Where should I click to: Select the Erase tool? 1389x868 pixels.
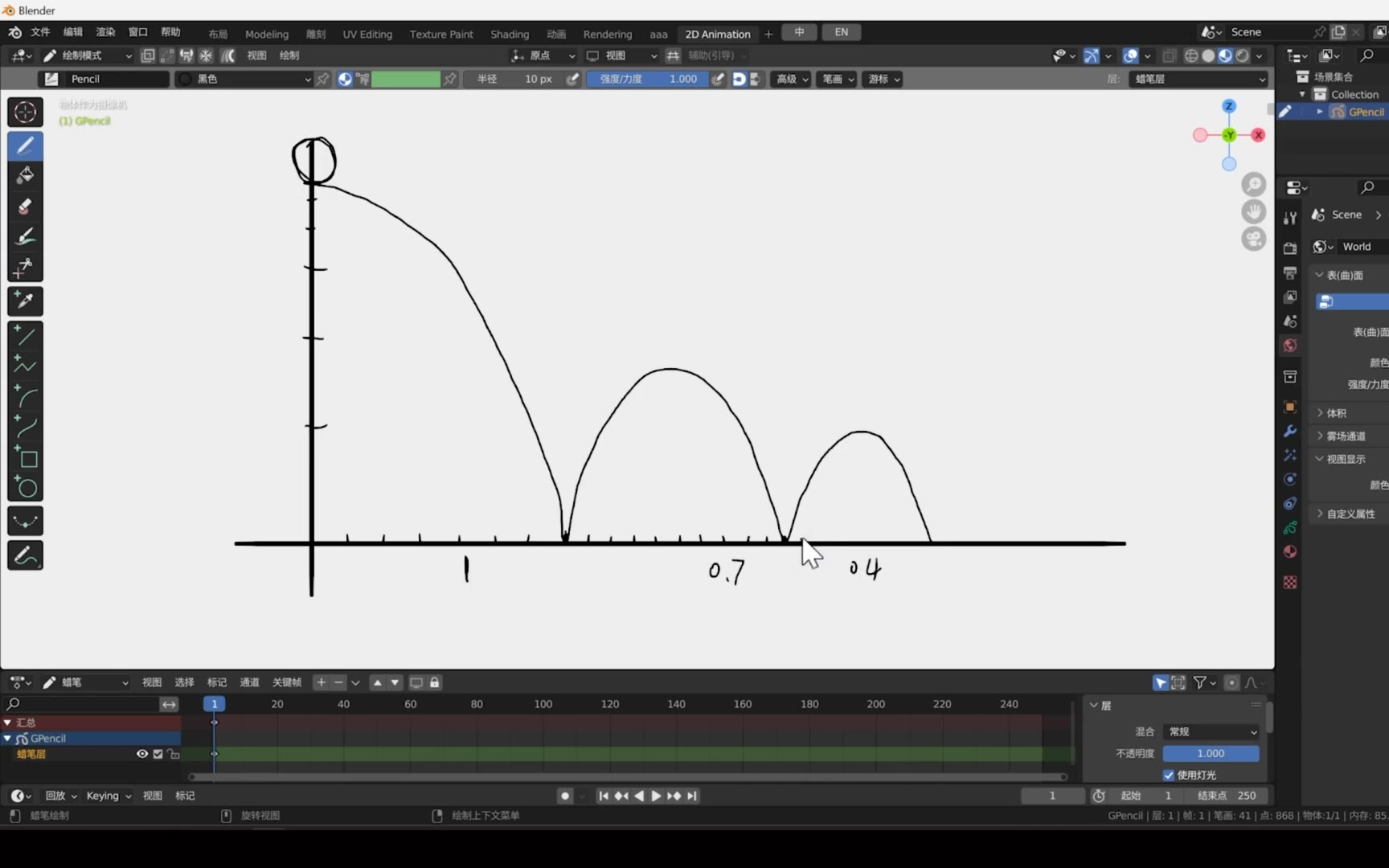tap(25, 207)
